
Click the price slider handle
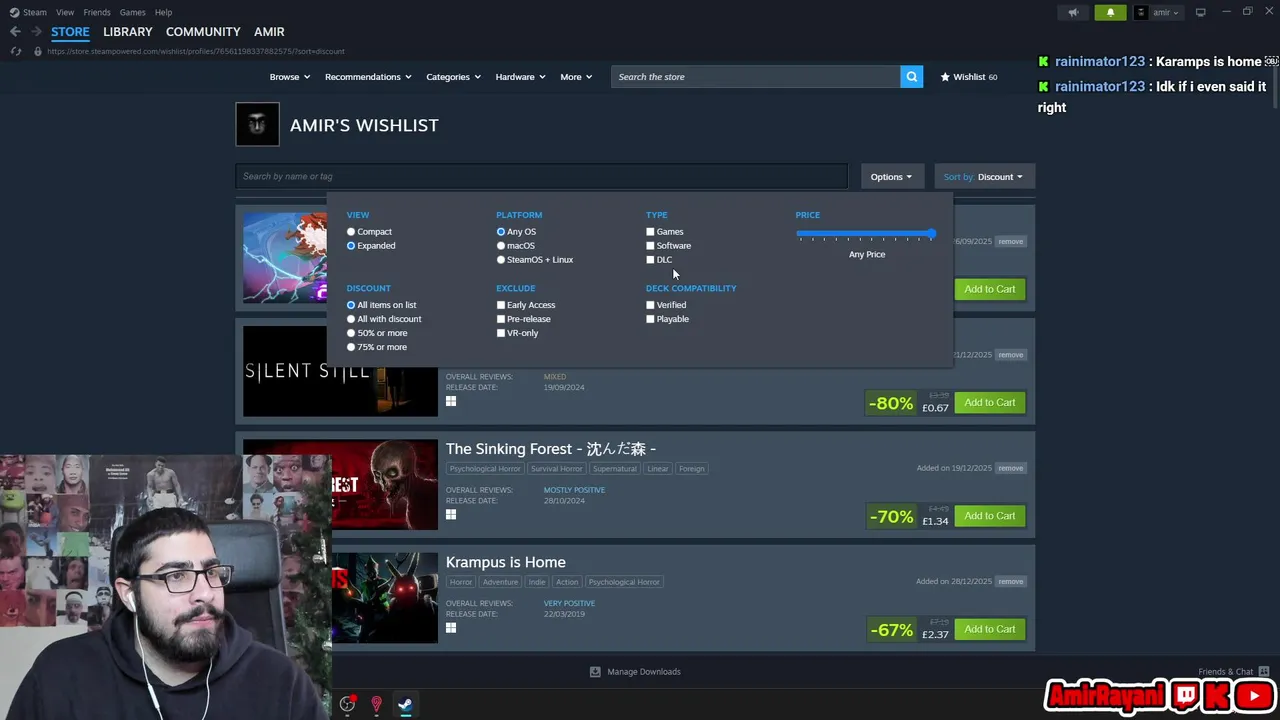point(931,233)
